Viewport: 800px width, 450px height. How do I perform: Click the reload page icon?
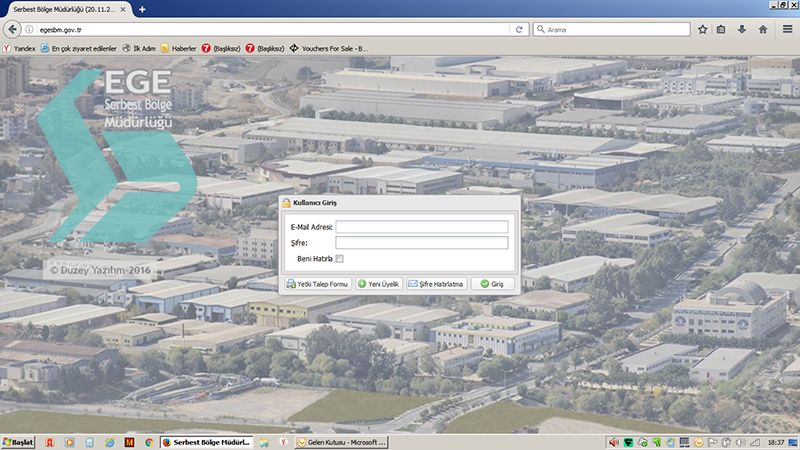tap(519, 29)
